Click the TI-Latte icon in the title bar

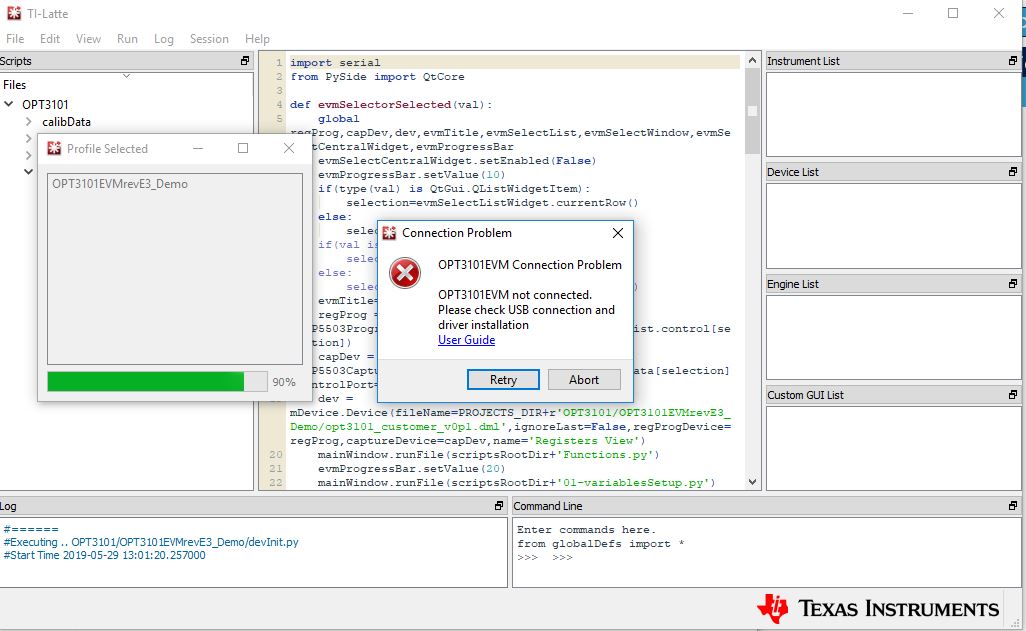pos(15,13)
